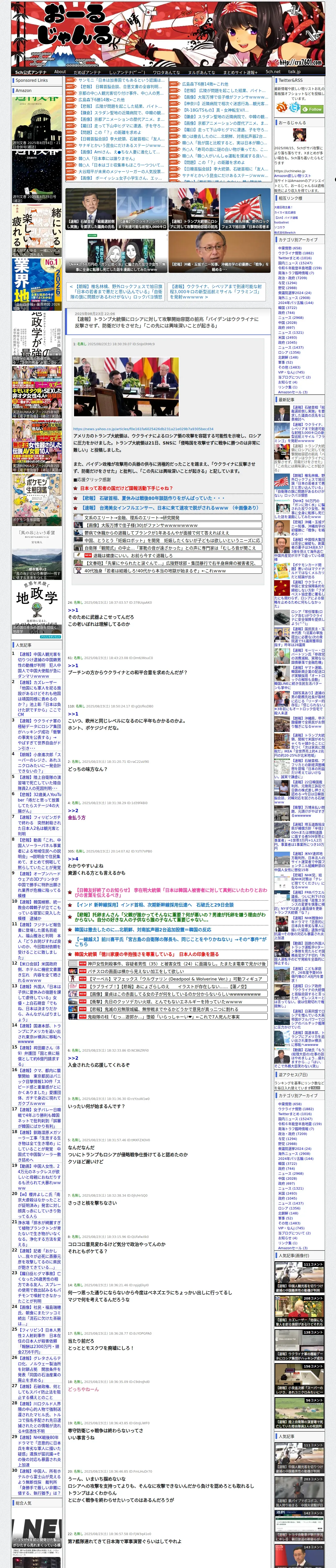Open featured card 石破首相 総裁選前倒し
Screen dimensions: 336x1568
91,209
